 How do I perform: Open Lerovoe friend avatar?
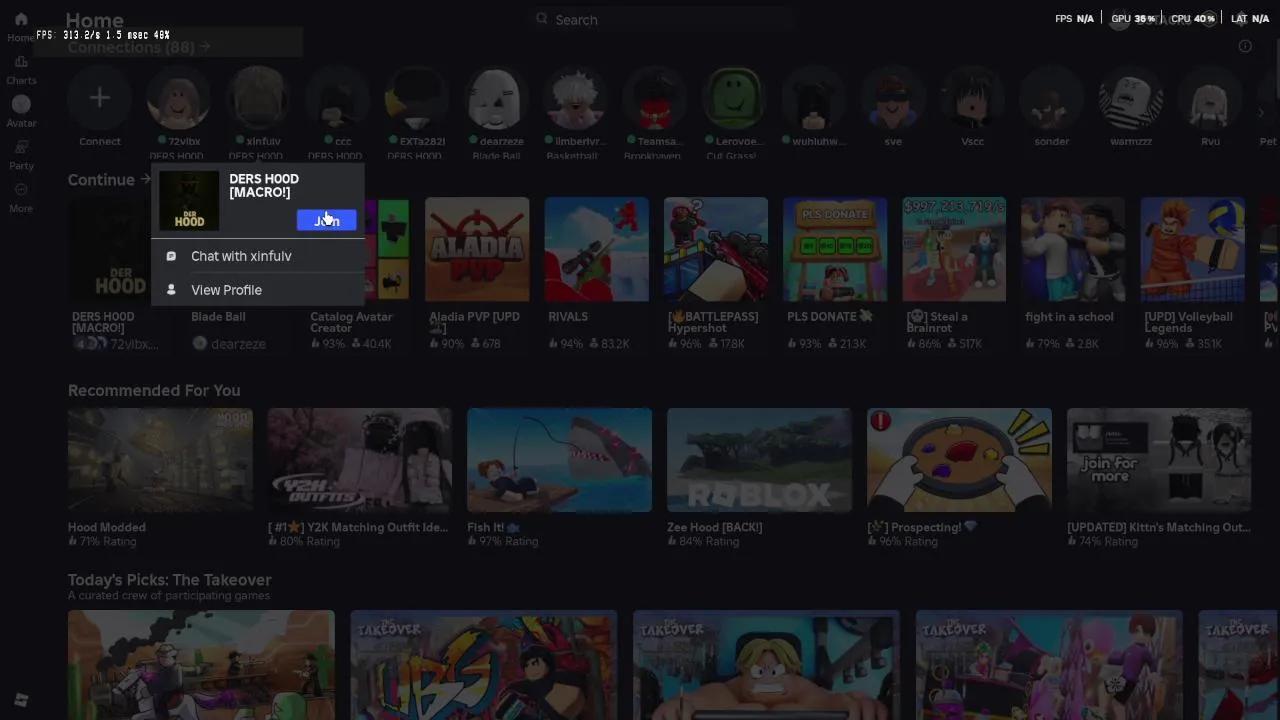(x=734, y=98)
